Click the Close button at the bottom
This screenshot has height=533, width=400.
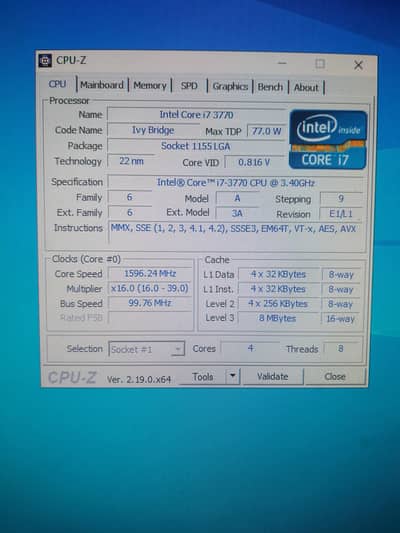tap(335, 377)
